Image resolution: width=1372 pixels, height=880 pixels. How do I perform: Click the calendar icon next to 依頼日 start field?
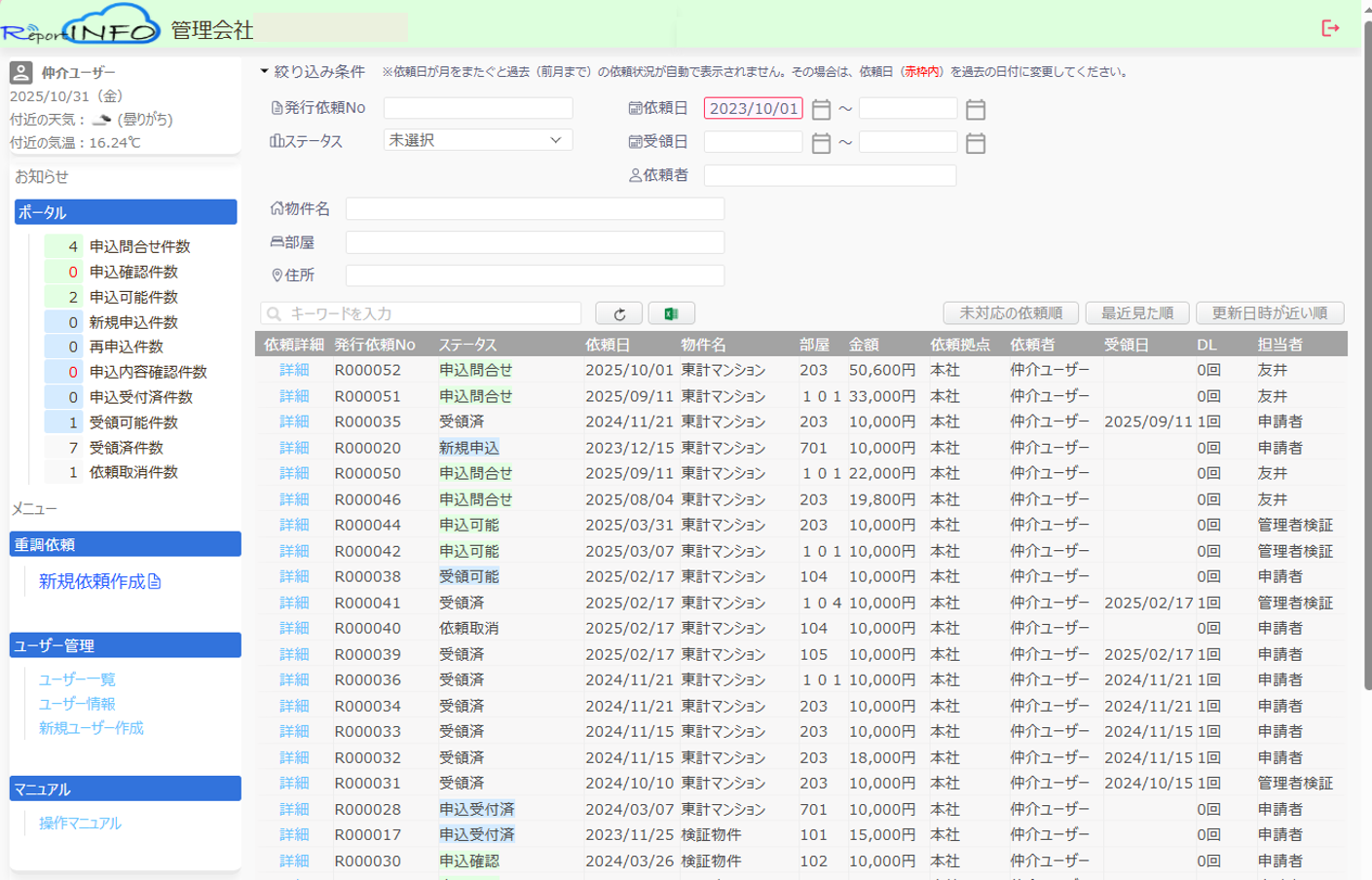click(x=819, y=108)
